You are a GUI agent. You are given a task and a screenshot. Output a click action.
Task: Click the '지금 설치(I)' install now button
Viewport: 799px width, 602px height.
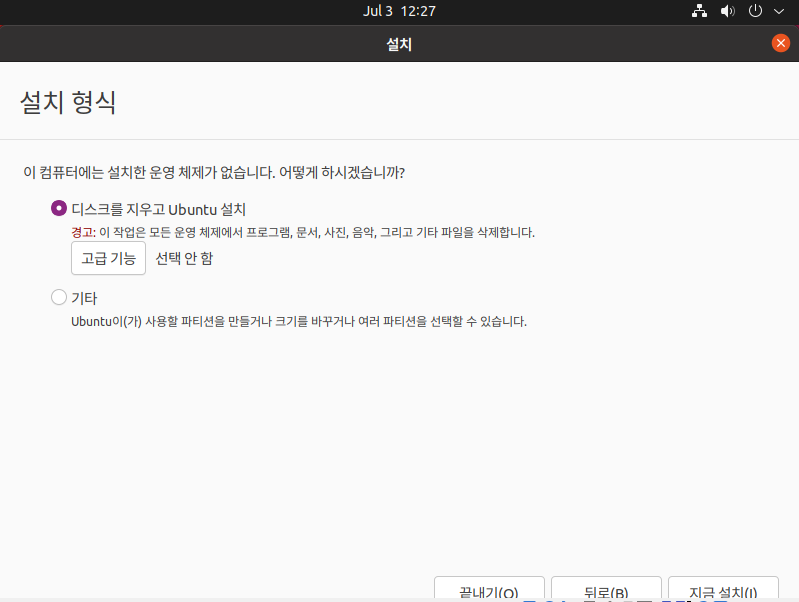coord(723,589)
